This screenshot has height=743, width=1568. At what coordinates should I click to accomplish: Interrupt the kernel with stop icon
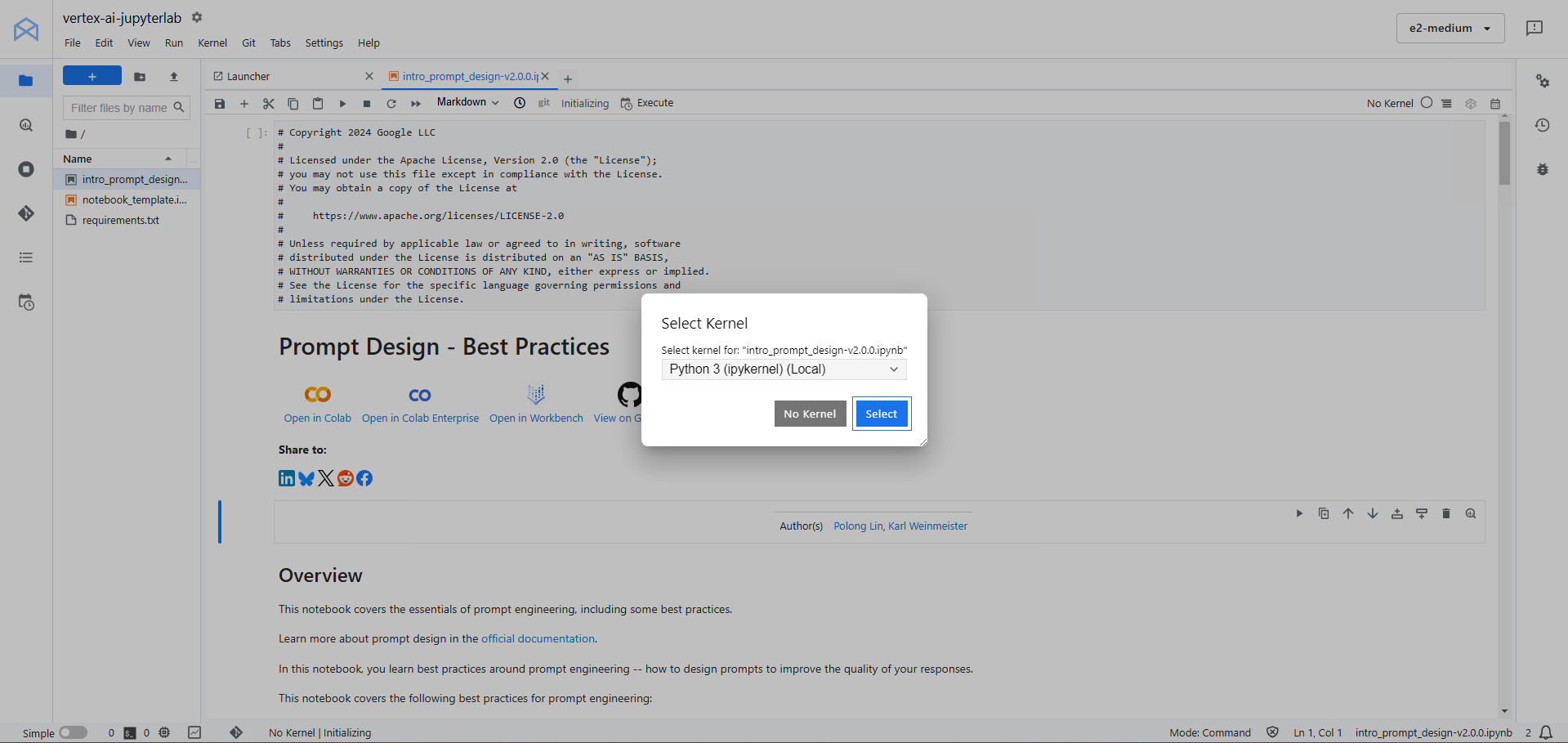click(367, 104)
